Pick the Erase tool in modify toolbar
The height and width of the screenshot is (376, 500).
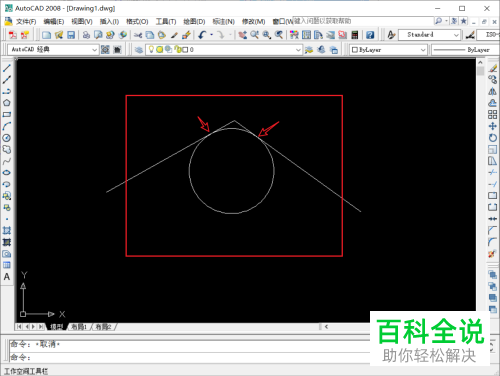coord(493,68)
